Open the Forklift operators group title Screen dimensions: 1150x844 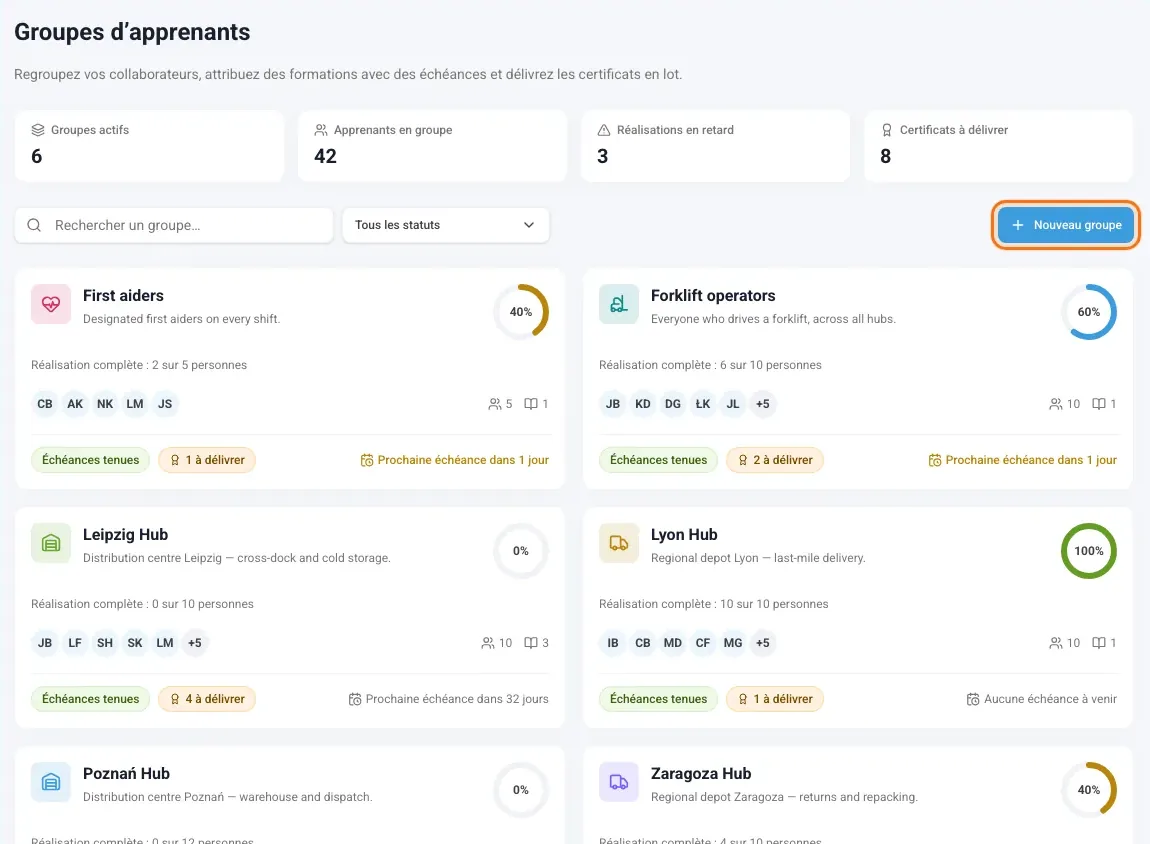pos(713,296)
